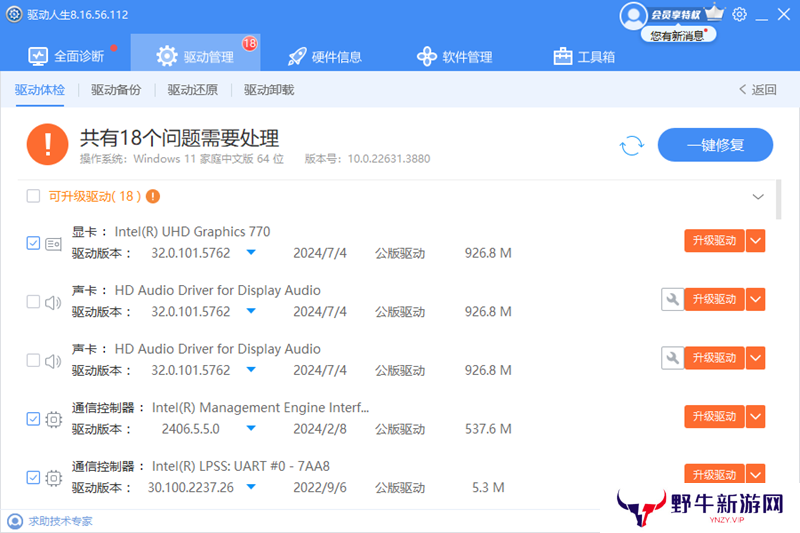
Task: Select 驱动卸载 sub-tab
Action: point(269,90)
